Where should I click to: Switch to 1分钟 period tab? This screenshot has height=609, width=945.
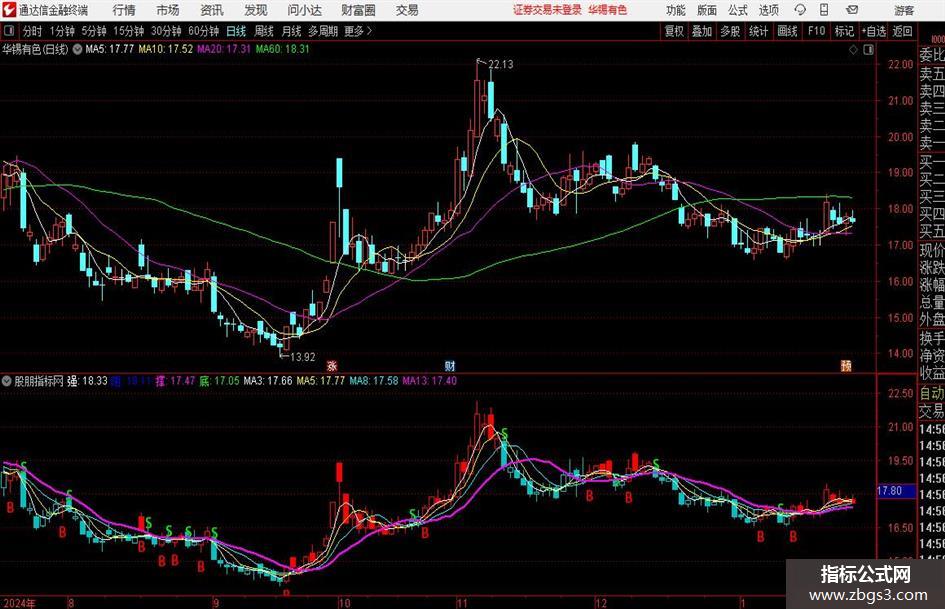(x=61, y=31)
